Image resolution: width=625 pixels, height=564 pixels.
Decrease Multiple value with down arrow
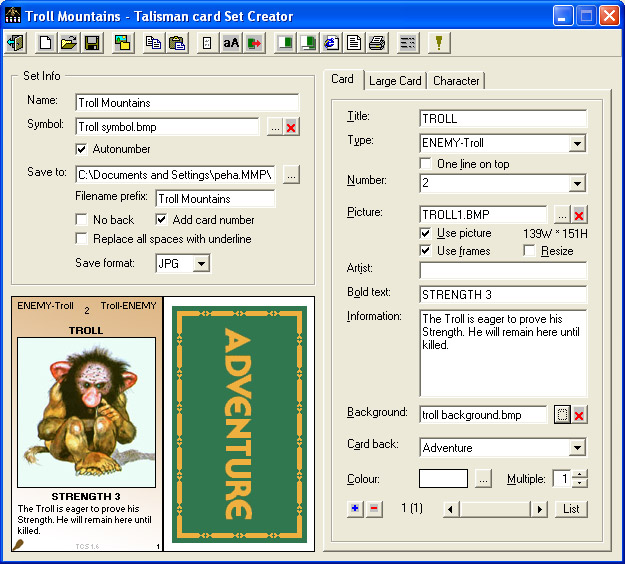click(580, 483)
